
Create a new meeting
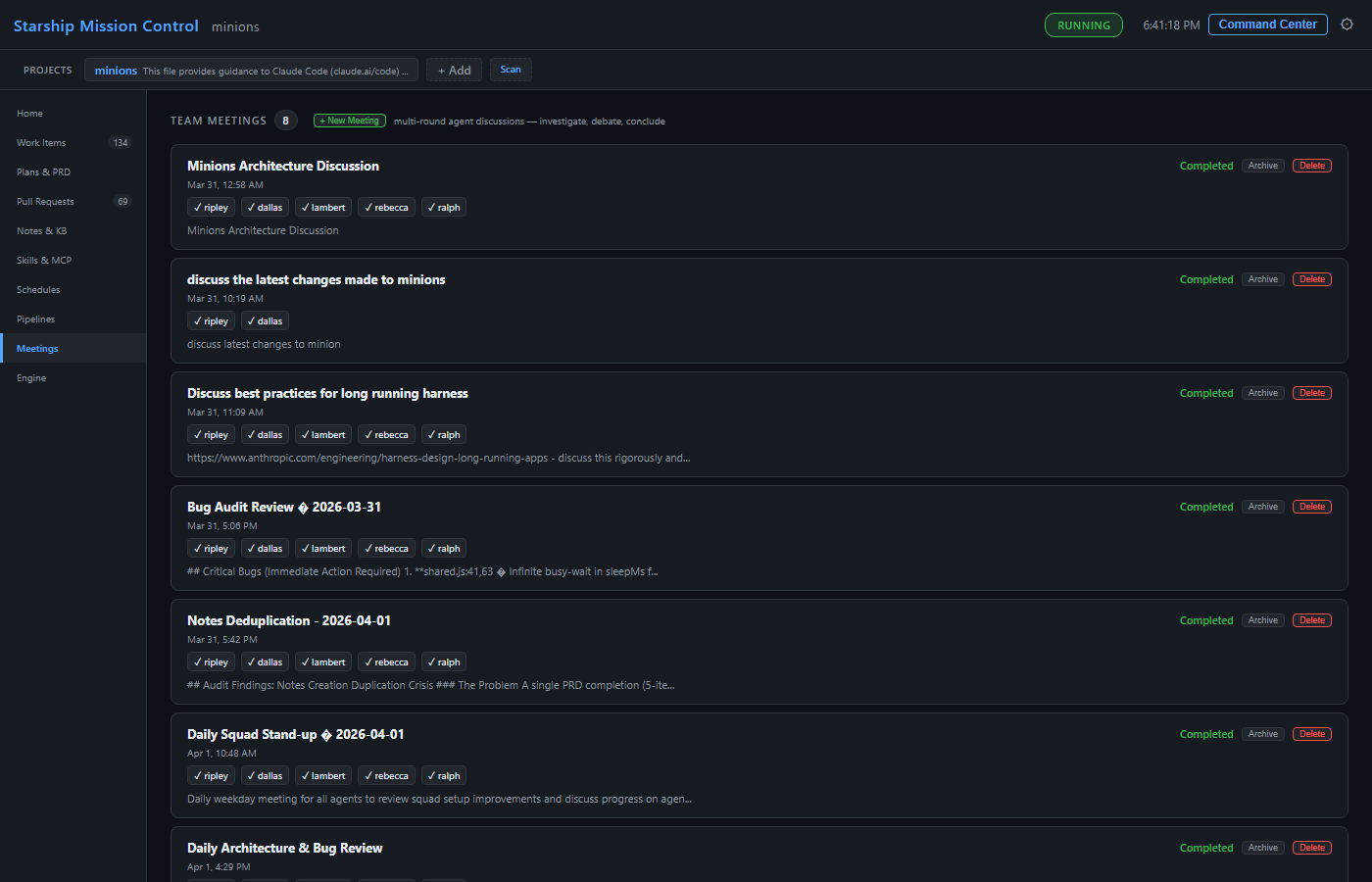(350, 121)
